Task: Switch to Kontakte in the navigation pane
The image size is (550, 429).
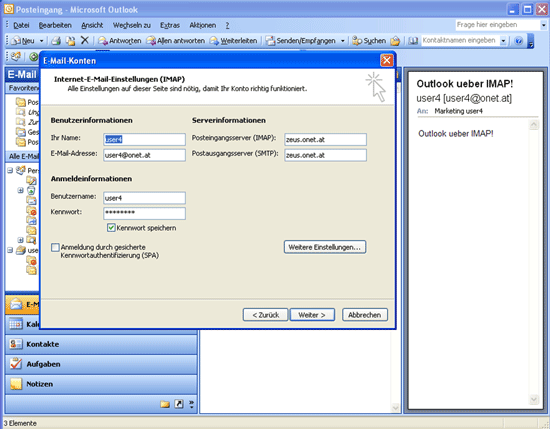Action: [101, 344]
